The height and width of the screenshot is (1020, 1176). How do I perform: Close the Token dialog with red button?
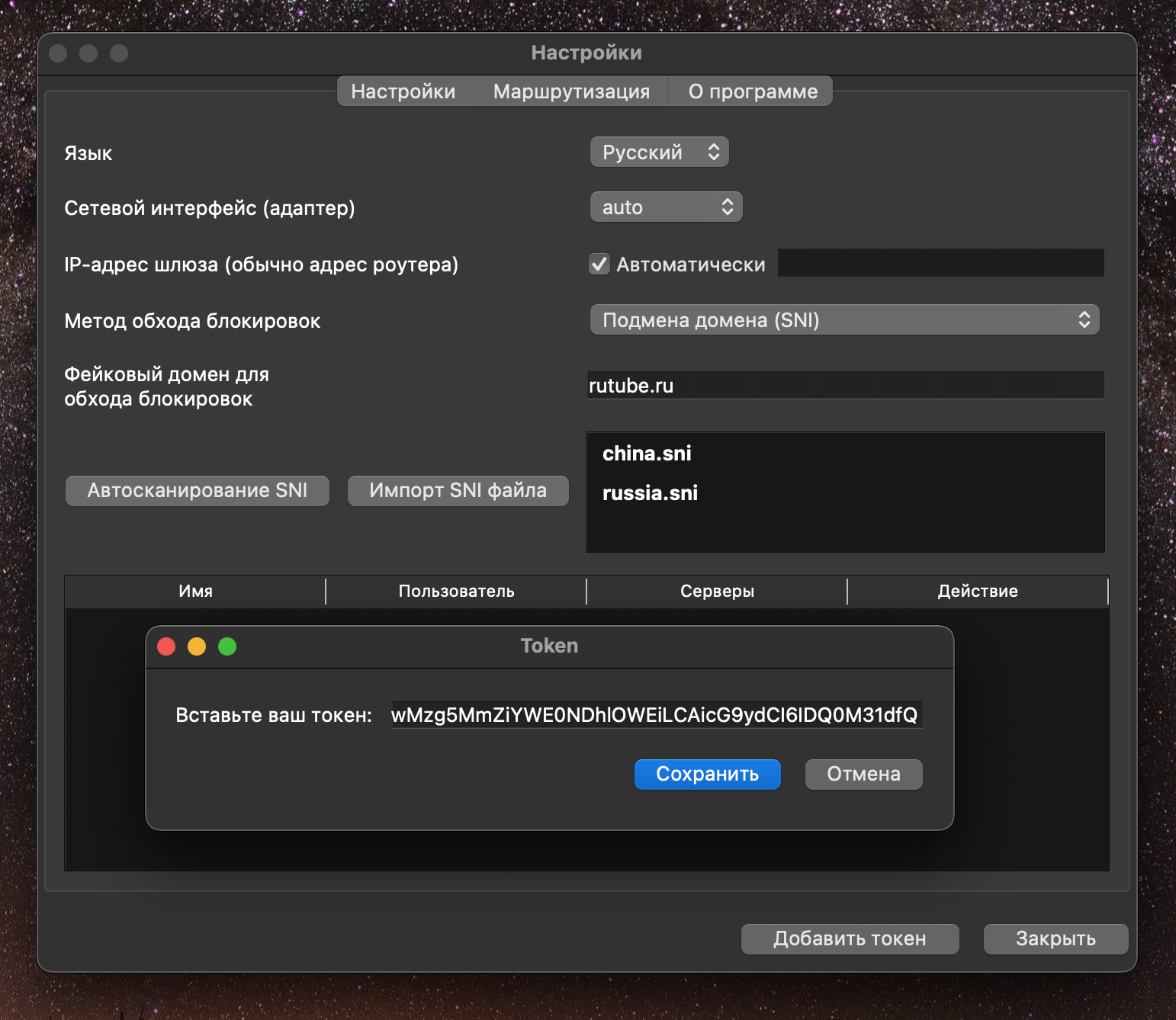(166, 646)
